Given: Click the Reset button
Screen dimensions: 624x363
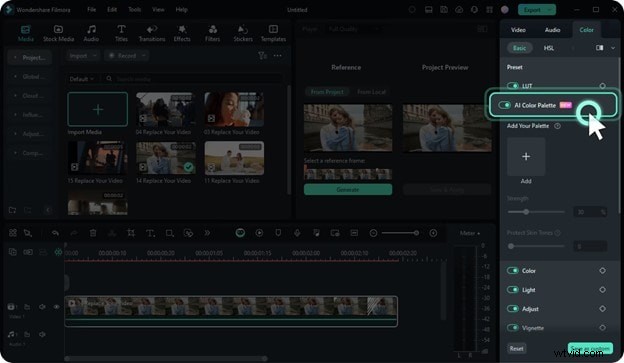Looking at the screenshot, I should tap(517, 349).
